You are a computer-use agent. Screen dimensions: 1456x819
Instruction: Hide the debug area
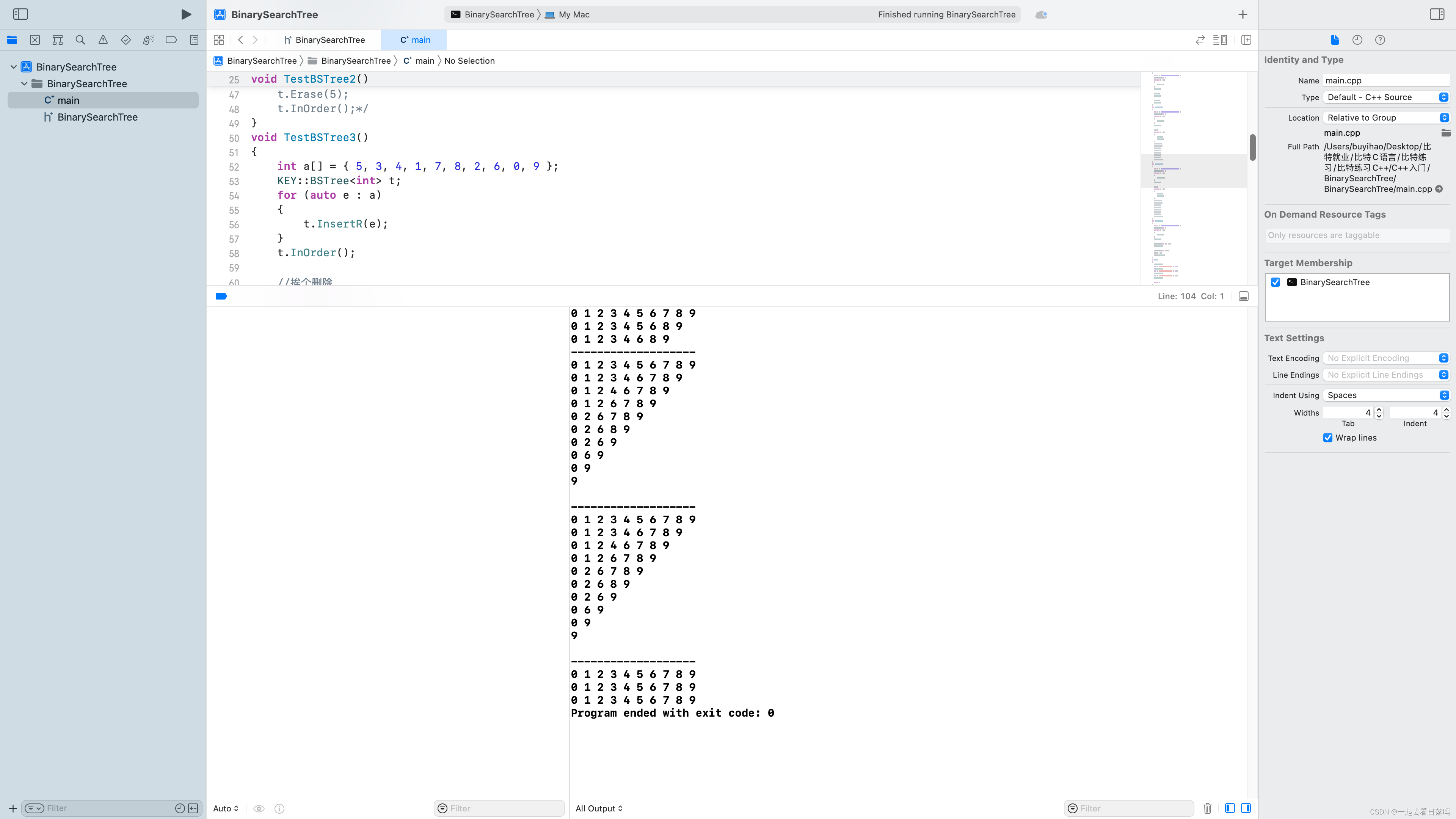click(1244, 296)
